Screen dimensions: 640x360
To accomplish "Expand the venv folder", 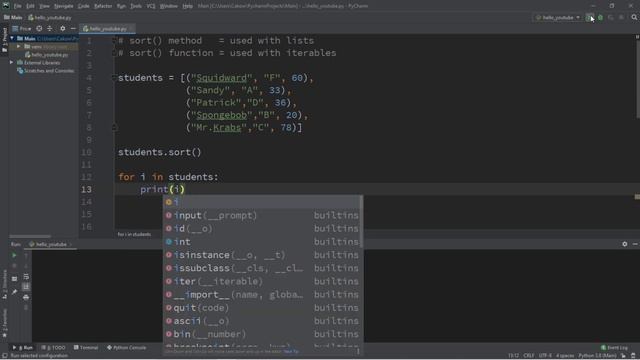I will (x=18, y=47).
